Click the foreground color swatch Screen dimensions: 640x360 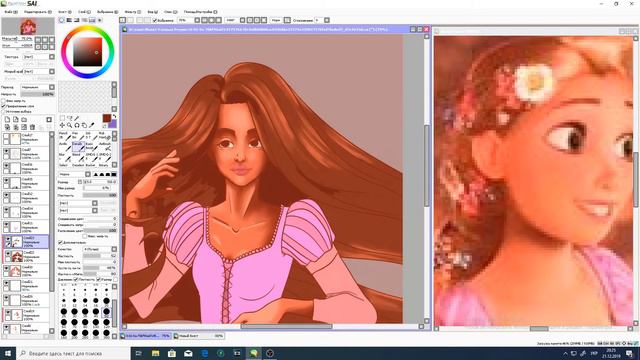pos(107,118)
